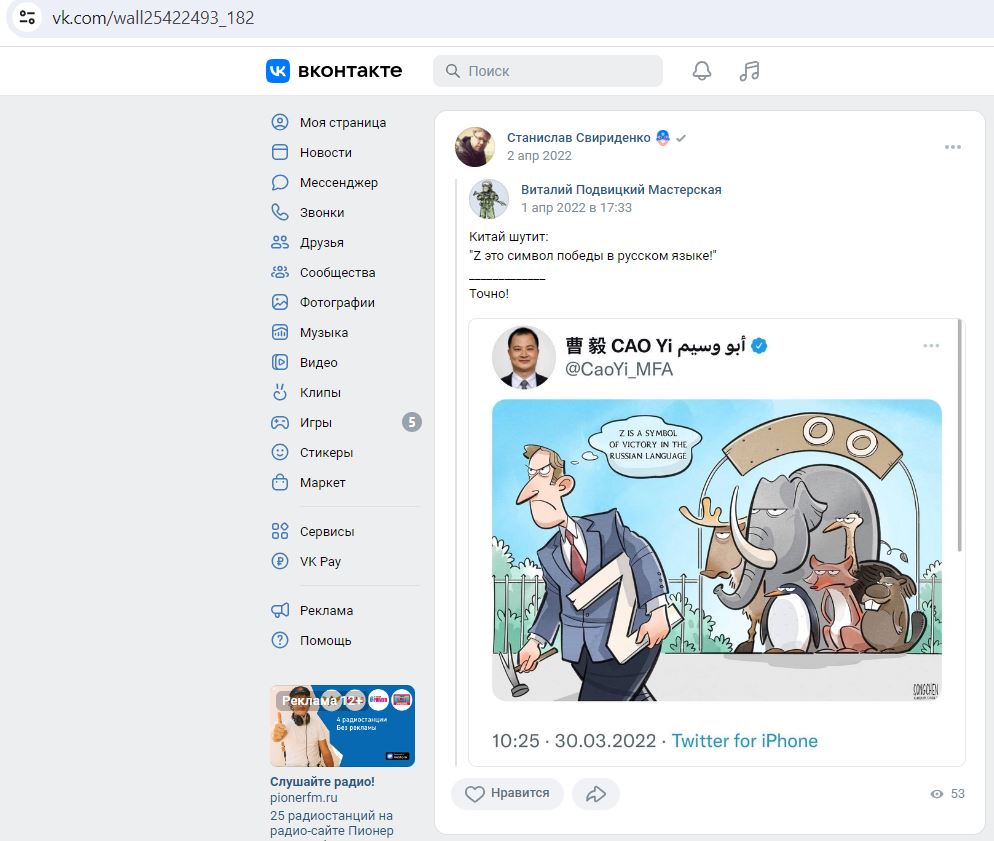Click the post date 2 апр 2022

539,156
